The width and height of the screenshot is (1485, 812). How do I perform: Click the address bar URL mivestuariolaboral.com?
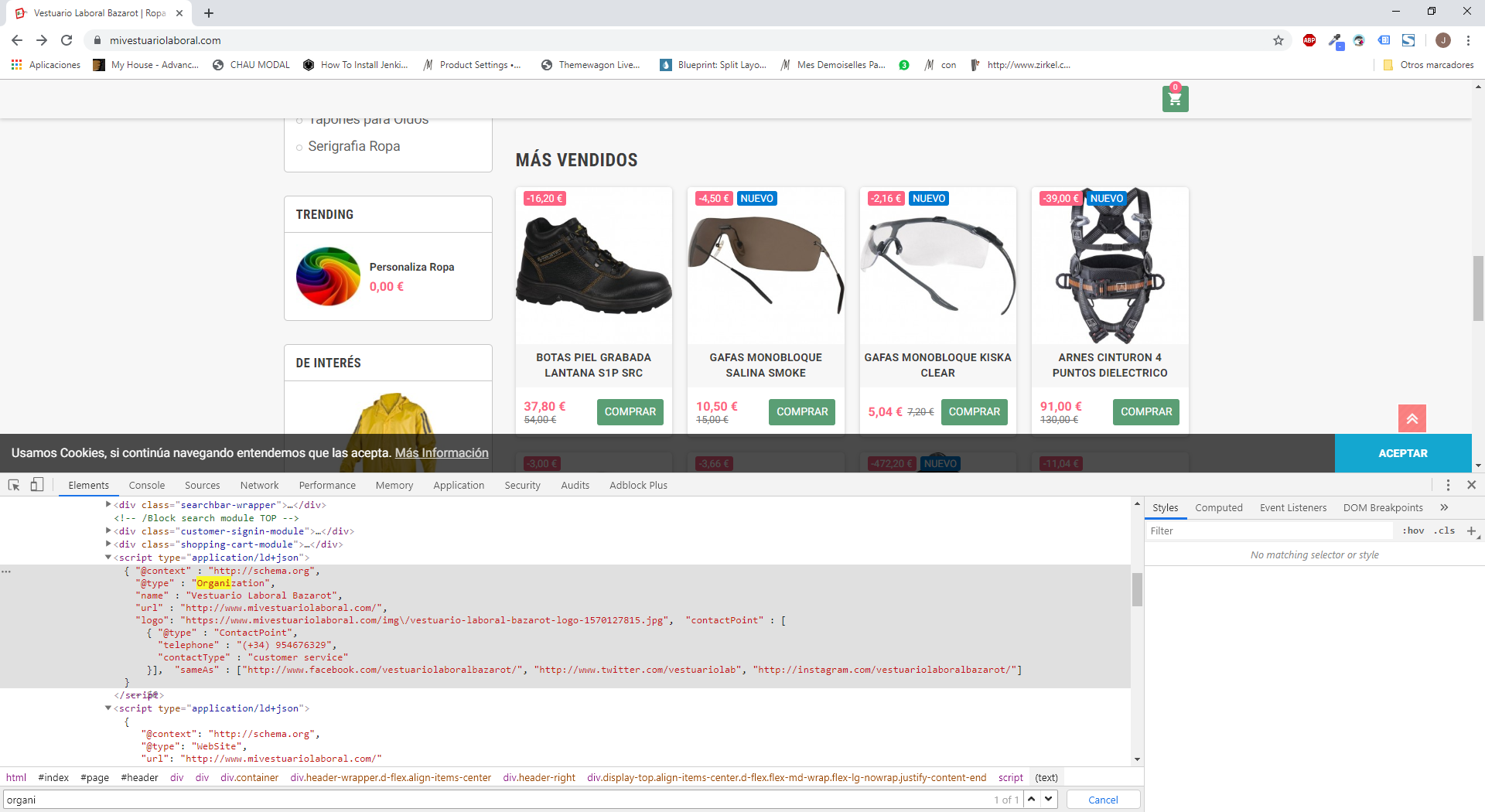click(165, 40)
